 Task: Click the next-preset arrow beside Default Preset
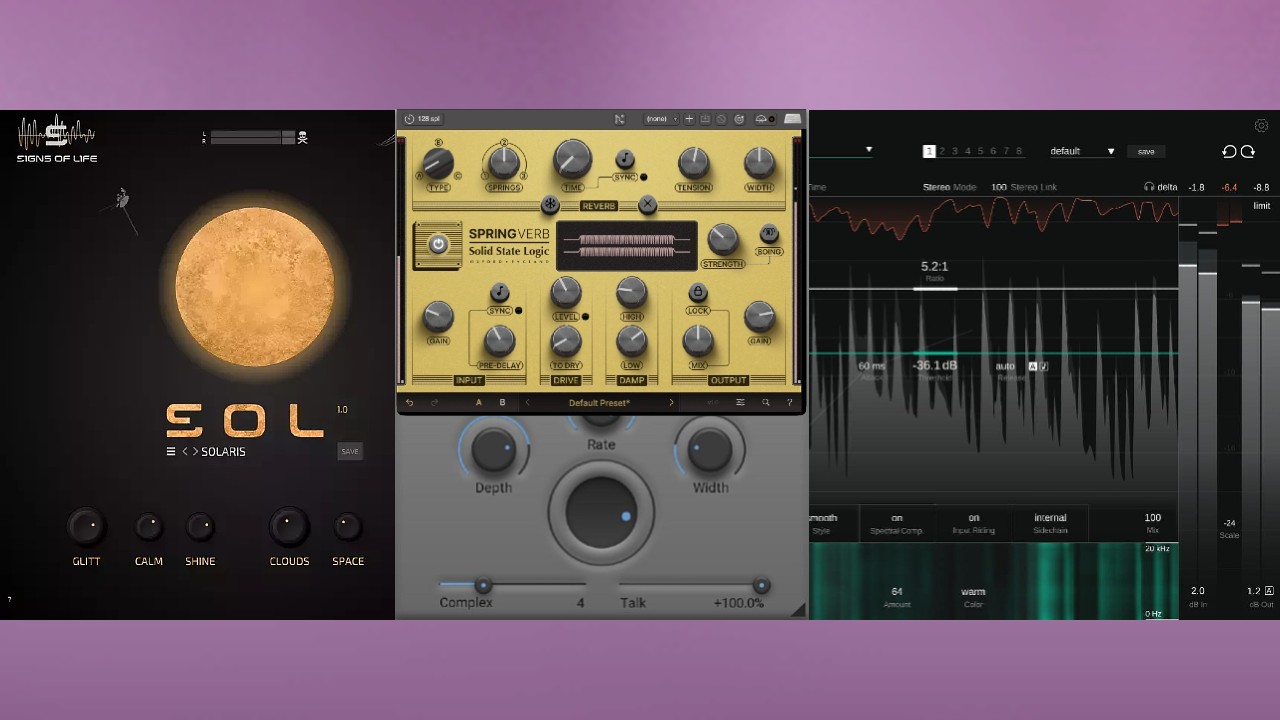click(670, 402)
